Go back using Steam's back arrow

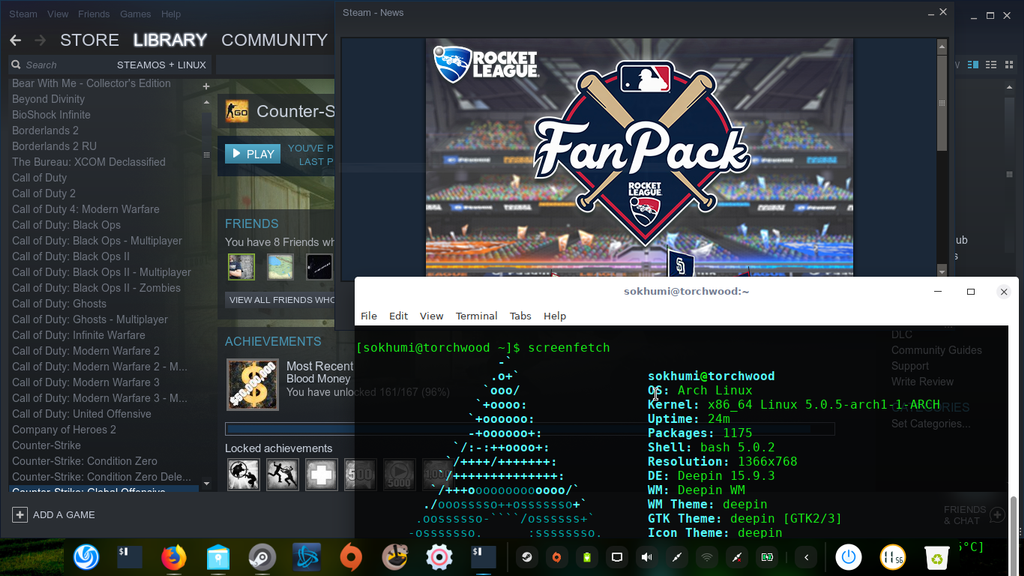pos(16,40)
